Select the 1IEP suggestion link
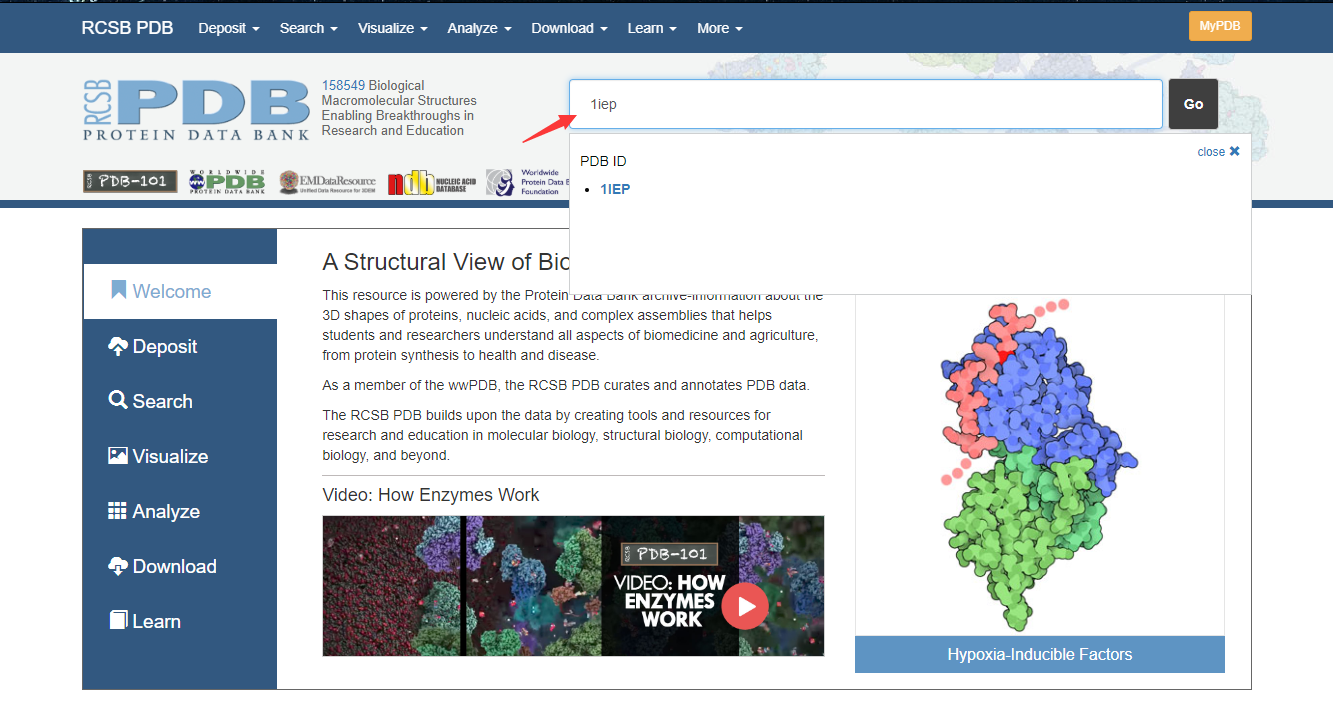The image size is (1333, 708). pos(615,189)
